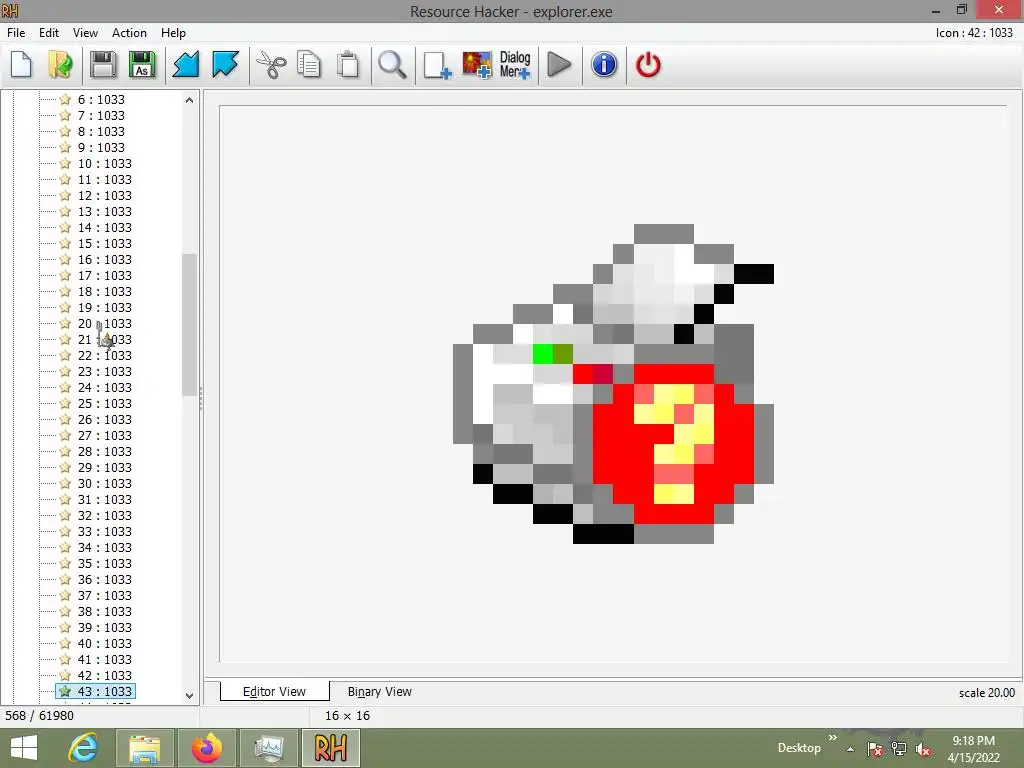Open the File menu
This screenshot has height=768, width=1024.
pos(16,33)
